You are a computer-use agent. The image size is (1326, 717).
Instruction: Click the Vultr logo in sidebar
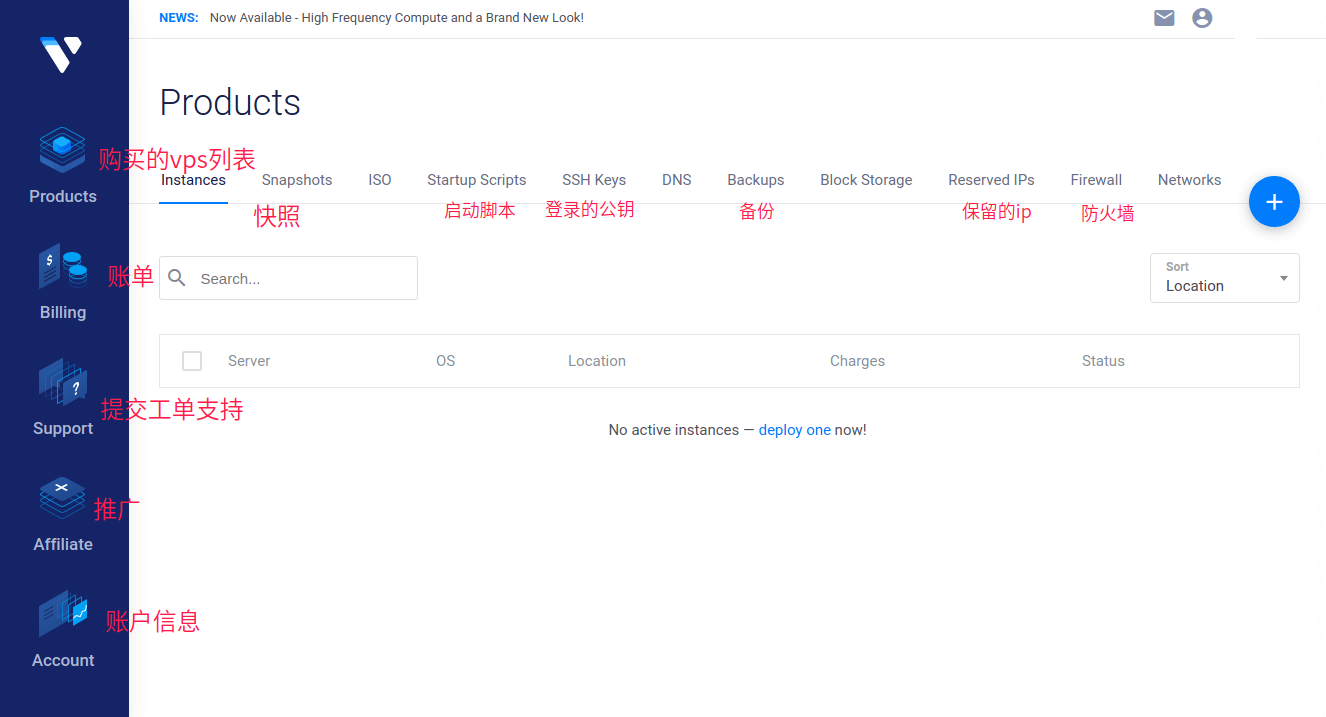coord(61,54)
